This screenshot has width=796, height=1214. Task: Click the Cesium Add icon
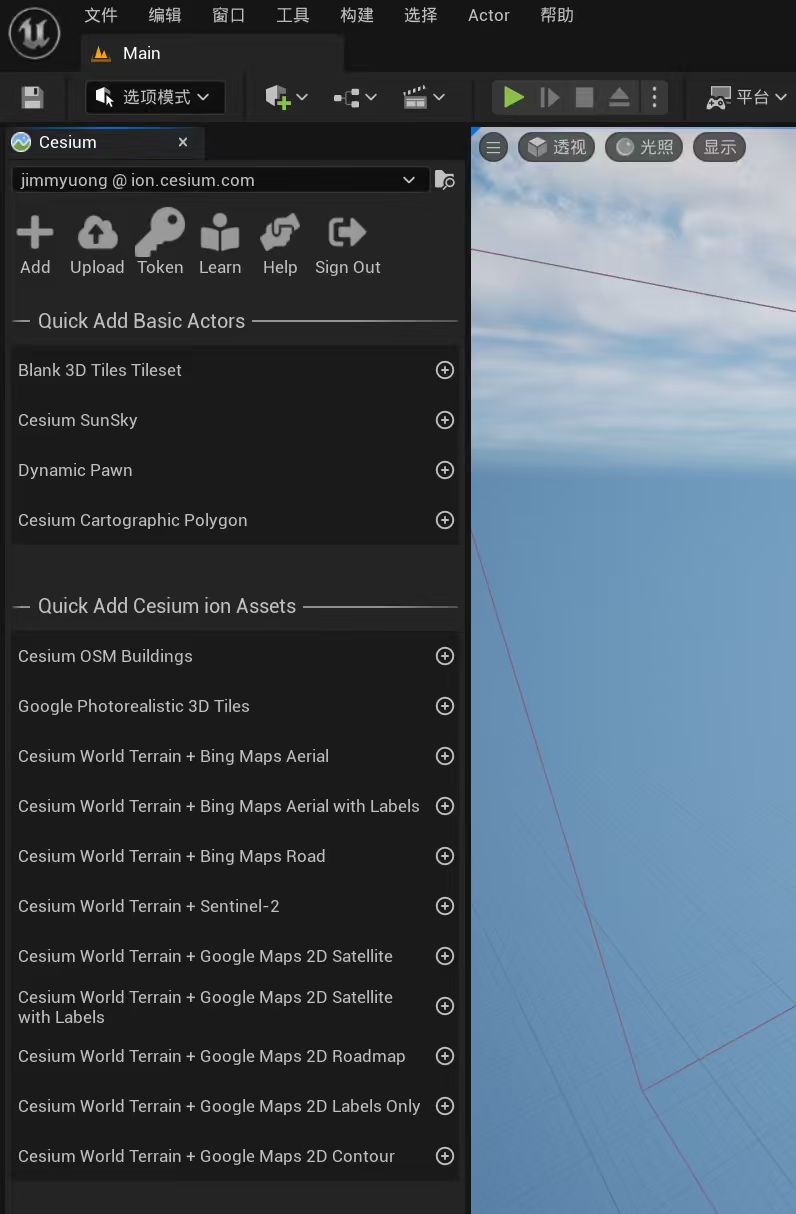point(35,234)
